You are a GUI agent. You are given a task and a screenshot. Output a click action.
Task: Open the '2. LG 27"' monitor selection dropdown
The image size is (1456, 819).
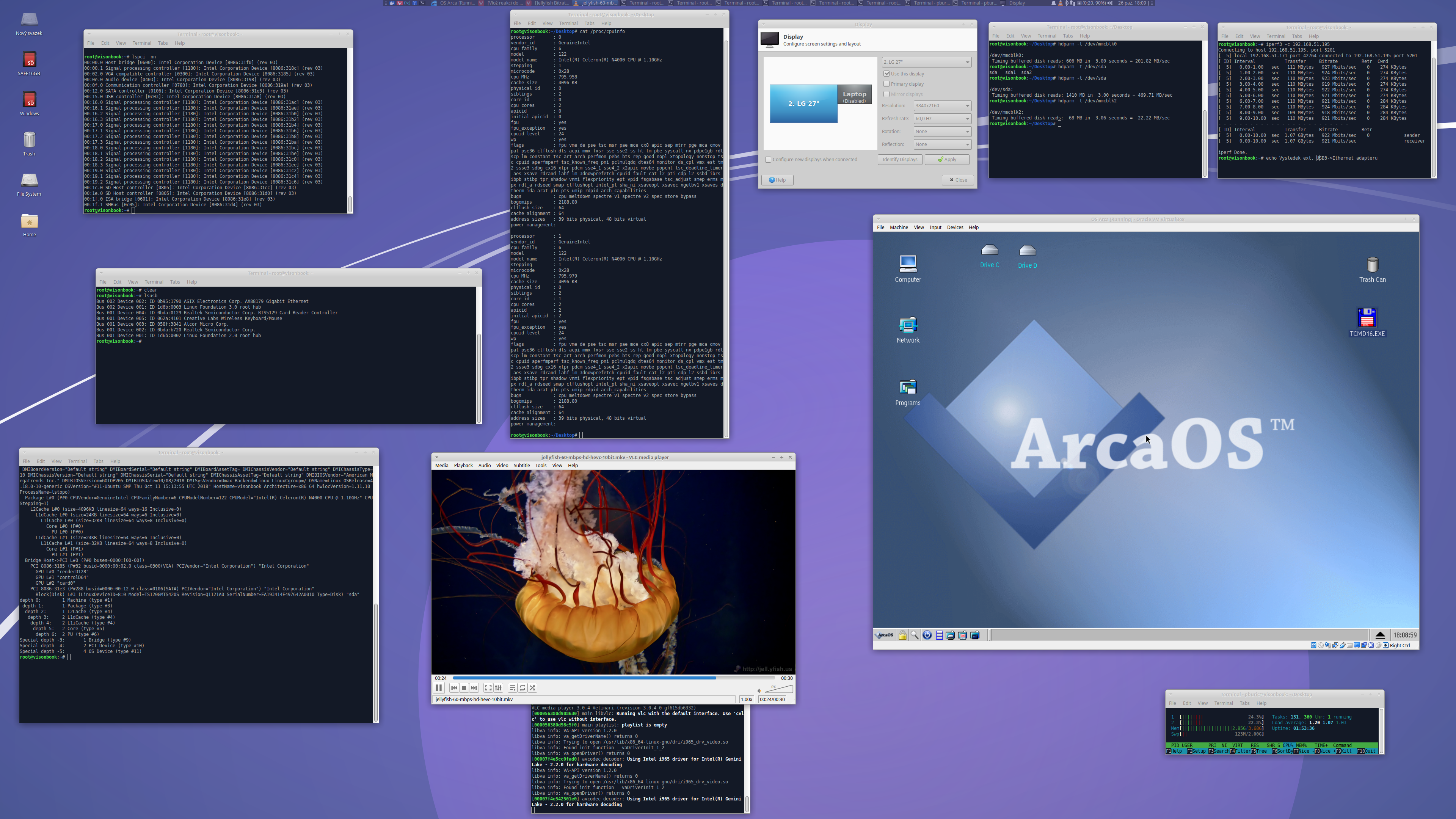[926, 62]
